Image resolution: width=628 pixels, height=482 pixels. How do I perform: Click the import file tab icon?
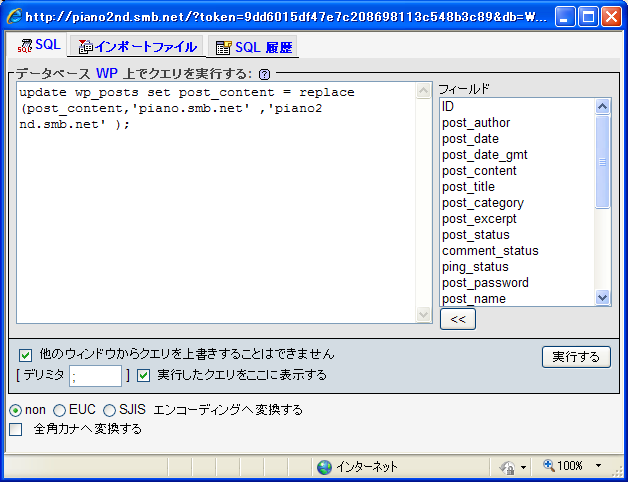tap(85, 47)
